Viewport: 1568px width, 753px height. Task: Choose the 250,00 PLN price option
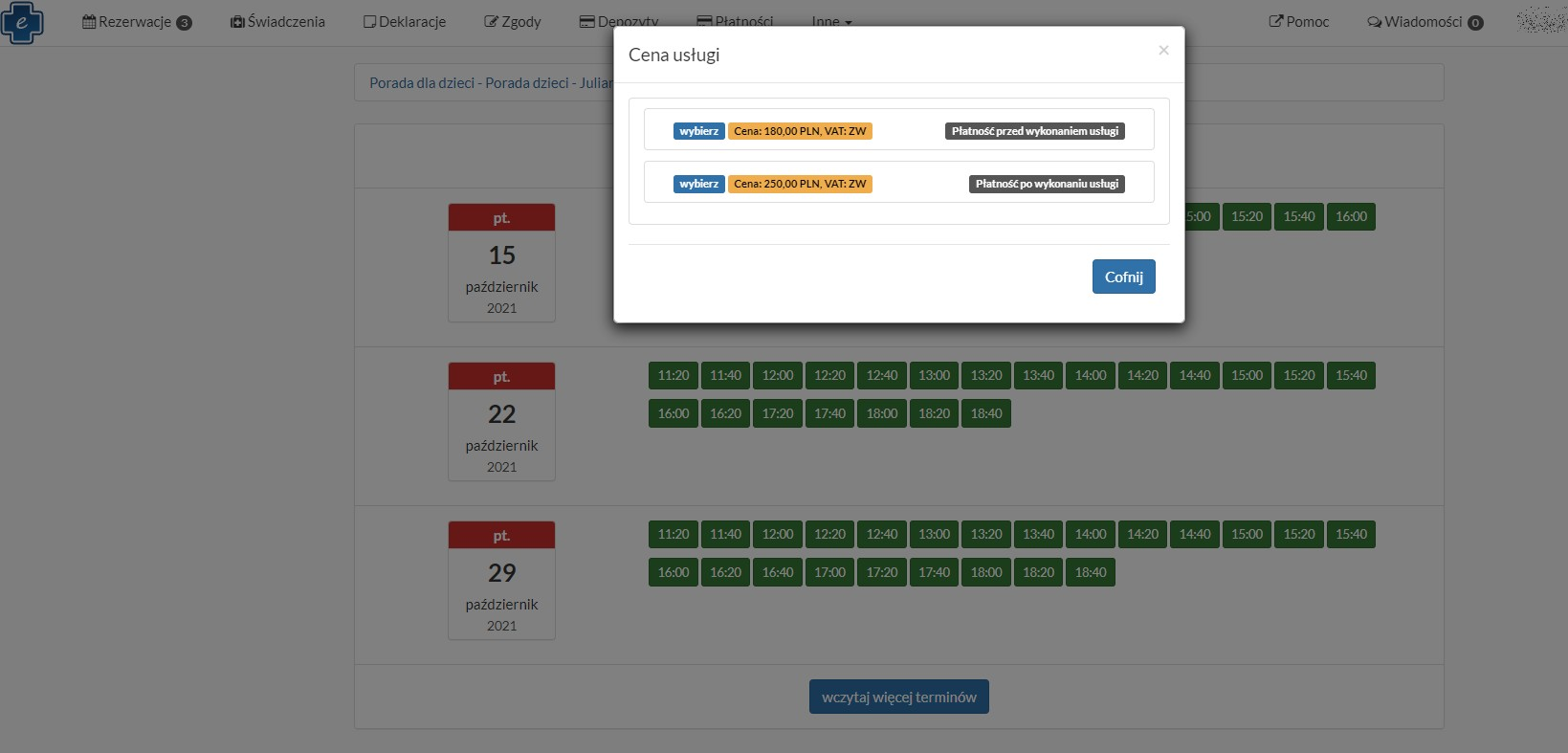(x=698, y=184)
